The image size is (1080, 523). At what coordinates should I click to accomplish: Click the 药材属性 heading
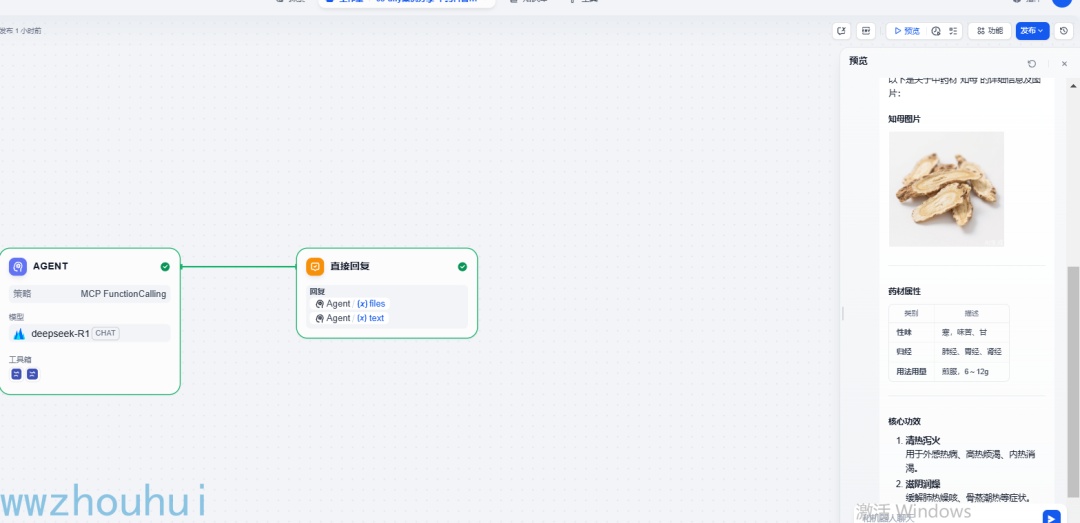point(904,291)
